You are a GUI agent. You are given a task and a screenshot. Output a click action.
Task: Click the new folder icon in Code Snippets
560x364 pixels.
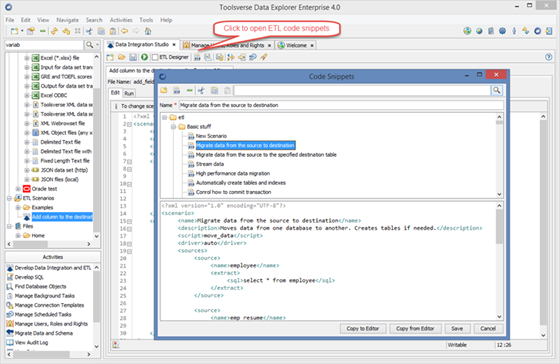[x=164, y=90]
